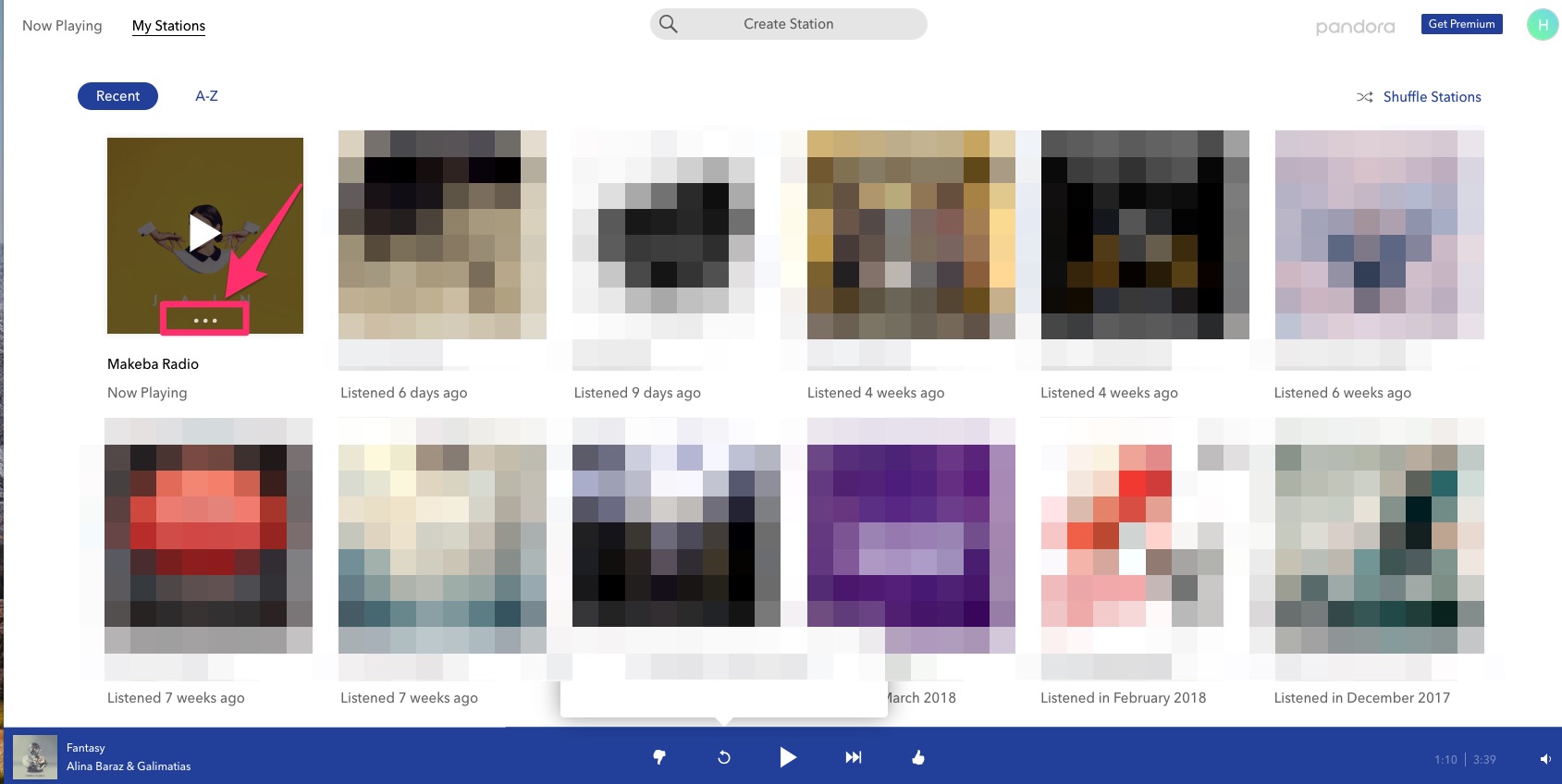Play the Makeba Radio station overlay button
Image resolution: width=1562 pixels, height=784 pixels.
pyautogui.click(x=204, y=233)
